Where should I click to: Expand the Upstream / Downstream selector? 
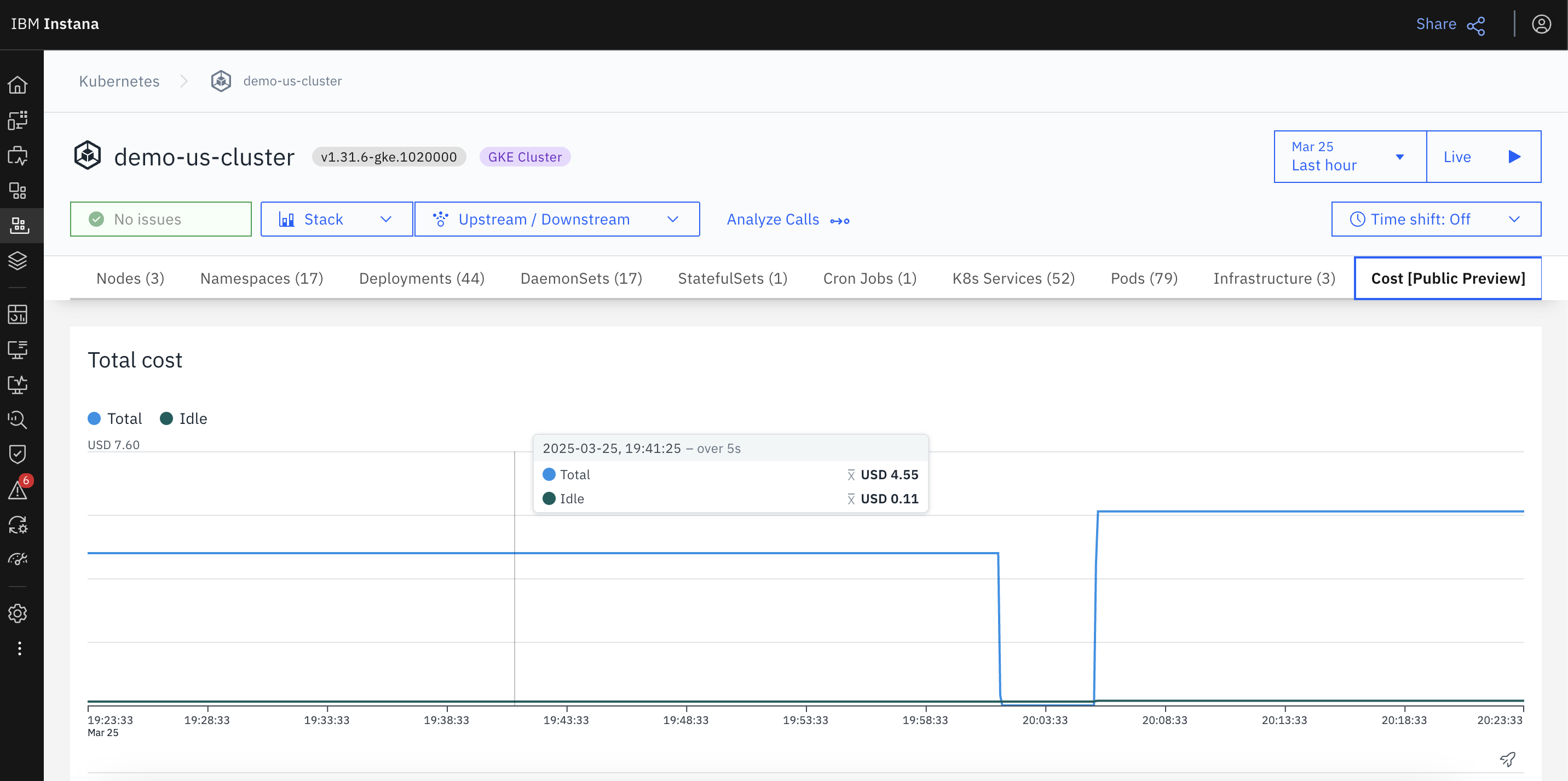pyautogui.click(x=556, y=219)
